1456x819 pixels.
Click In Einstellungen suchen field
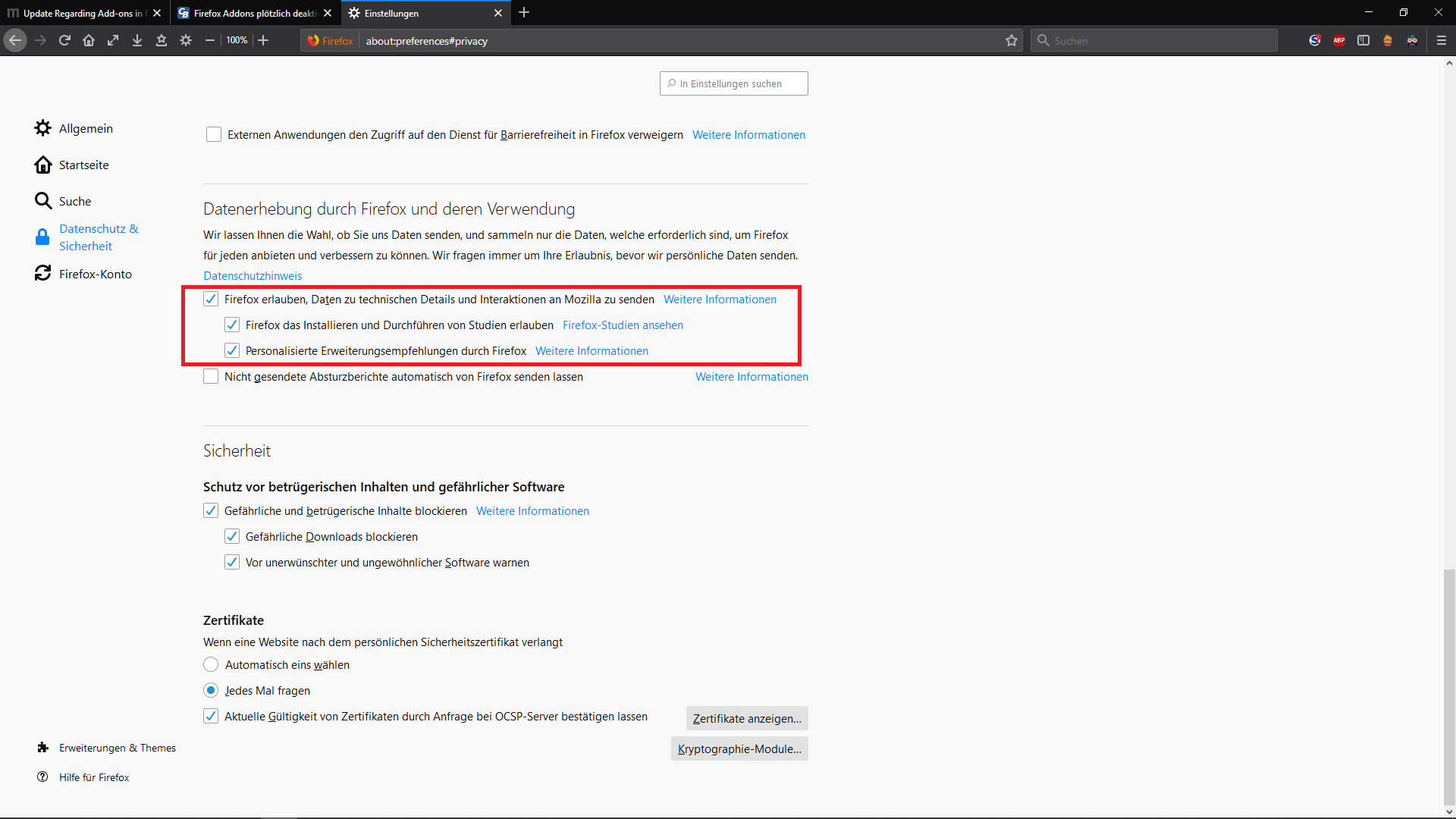(x=734, y=83)
